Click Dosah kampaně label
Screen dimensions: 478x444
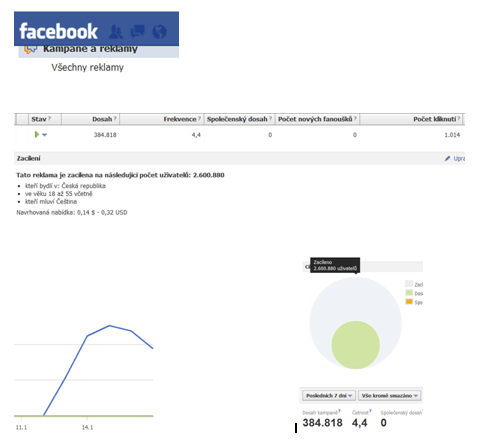coord(320,413)
